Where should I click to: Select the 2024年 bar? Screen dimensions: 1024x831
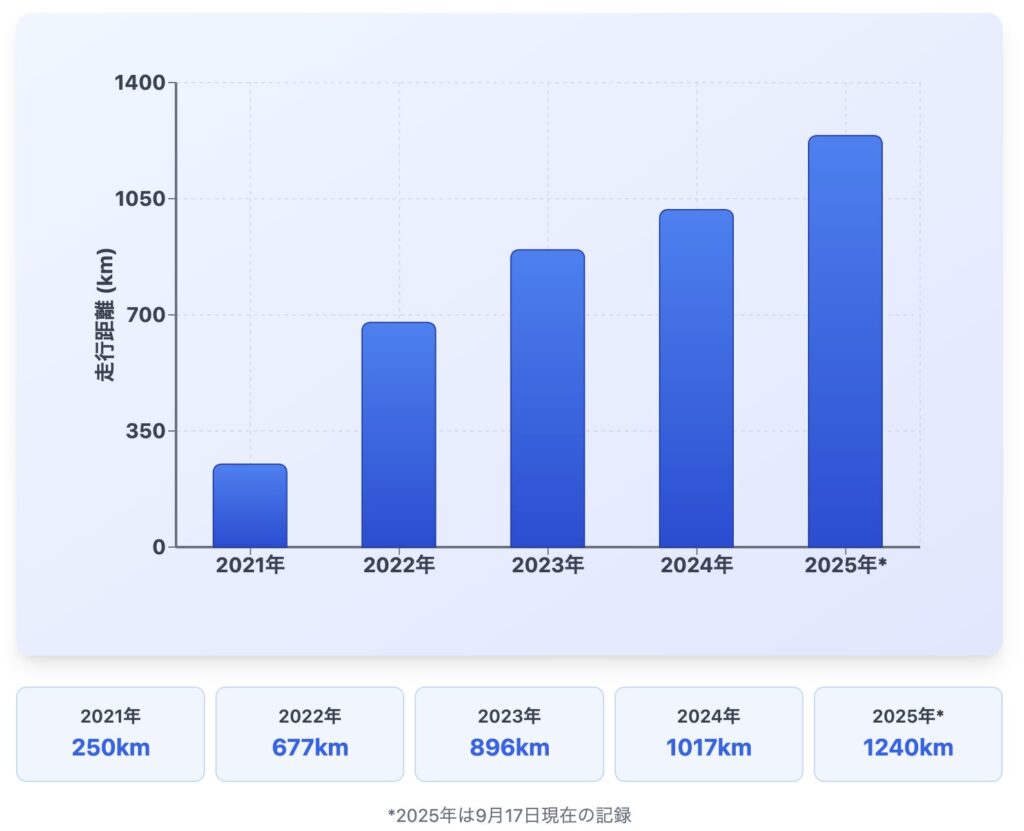[x=696, y=378]
